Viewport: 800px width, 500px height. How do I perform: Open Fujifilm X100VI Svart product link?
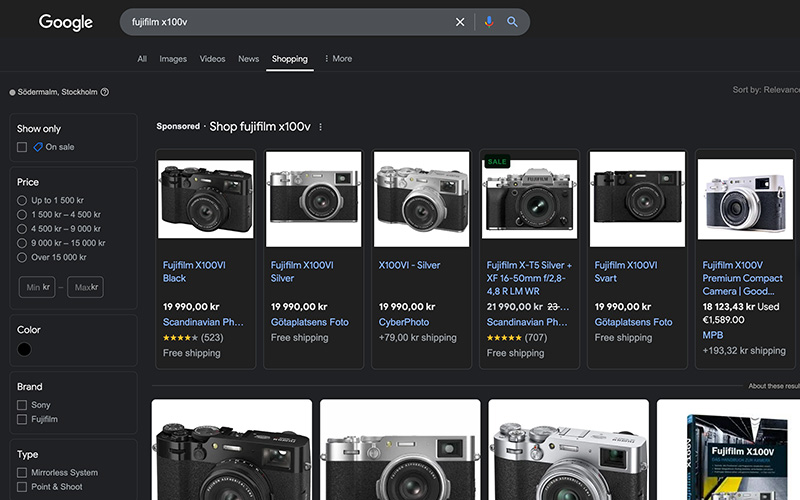coord(626,271)
